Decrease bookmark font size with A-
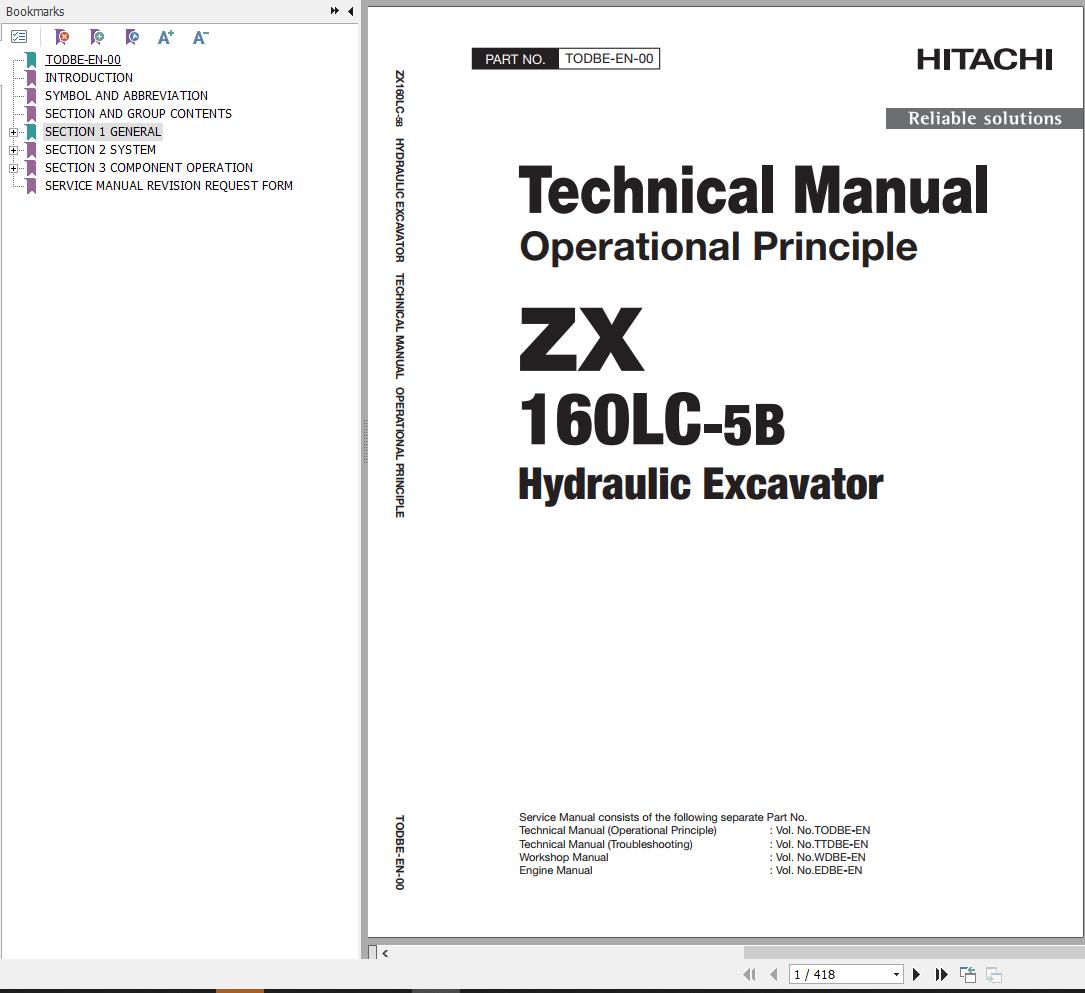The height and width of the screenshot is (993, 1085). pos(201,37)
